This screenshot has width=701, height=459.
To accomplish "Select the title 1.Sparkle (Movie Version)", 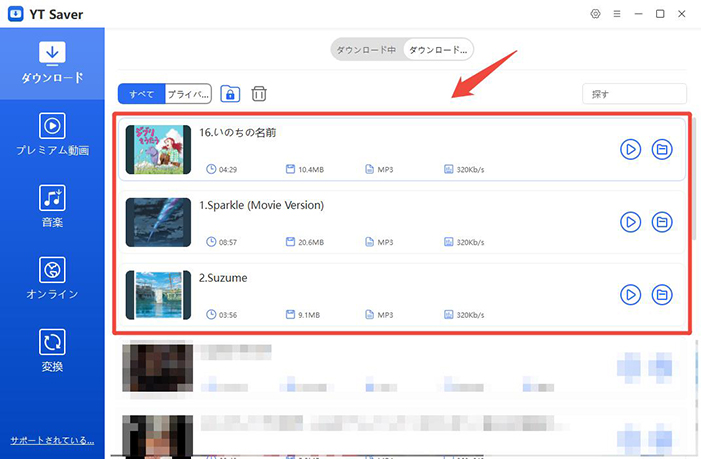I will 262,205.
